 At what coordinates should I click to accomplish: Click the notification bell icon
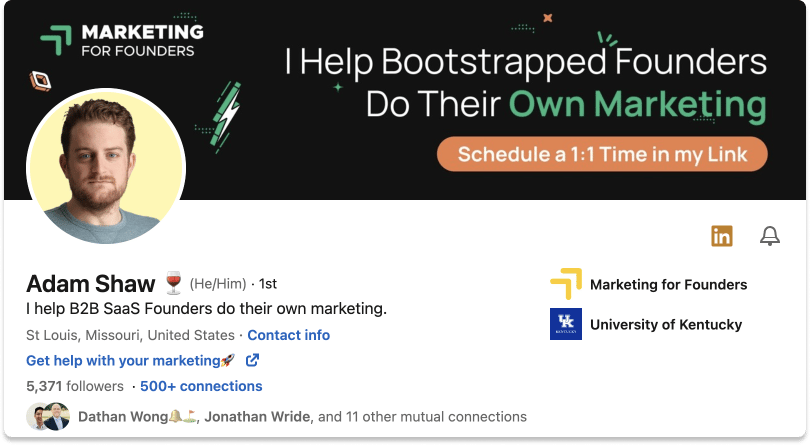coord(769,236)
